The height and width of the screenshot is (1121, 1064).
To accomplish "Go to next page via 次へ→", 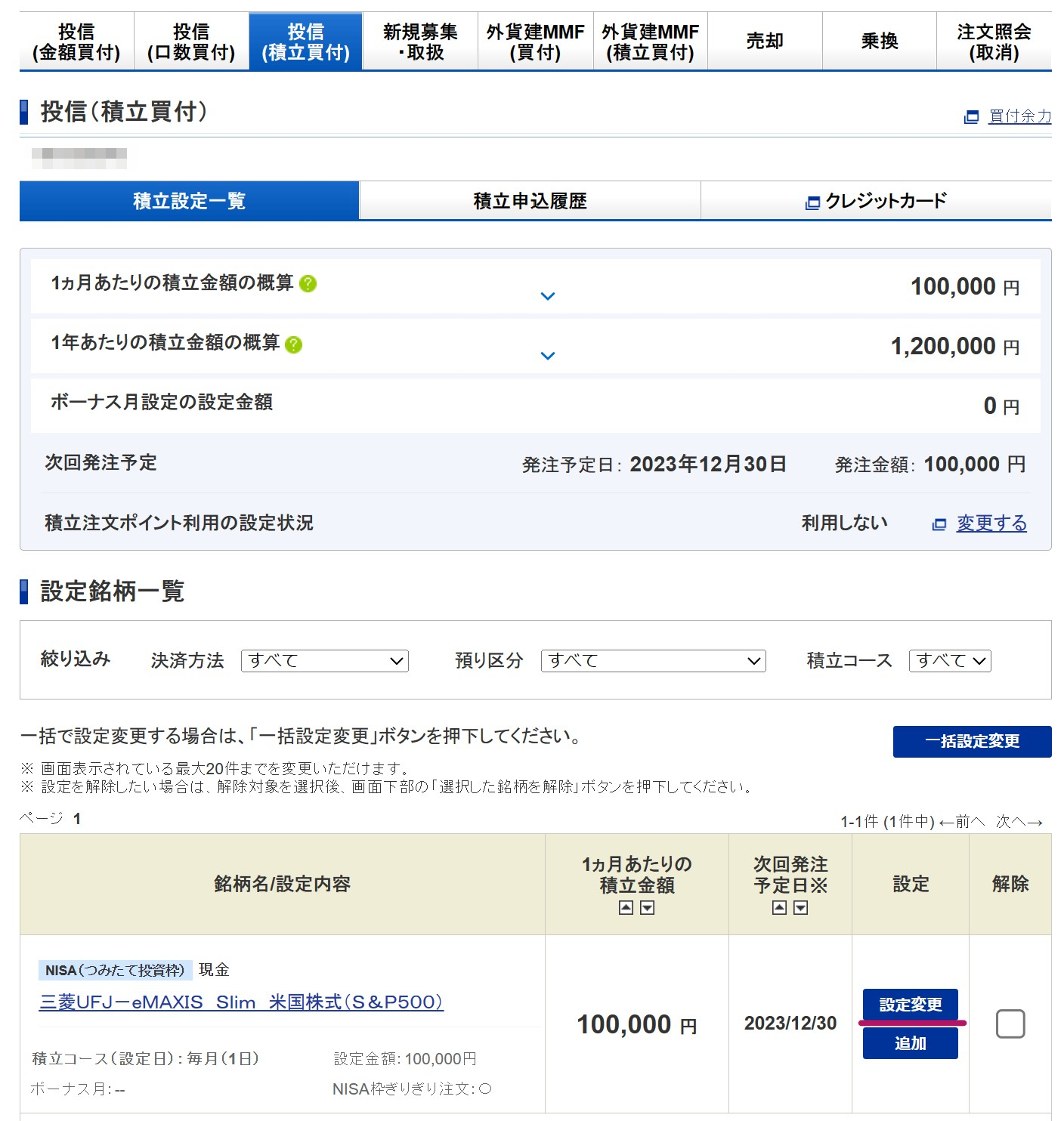I will tap(1019, 822).
